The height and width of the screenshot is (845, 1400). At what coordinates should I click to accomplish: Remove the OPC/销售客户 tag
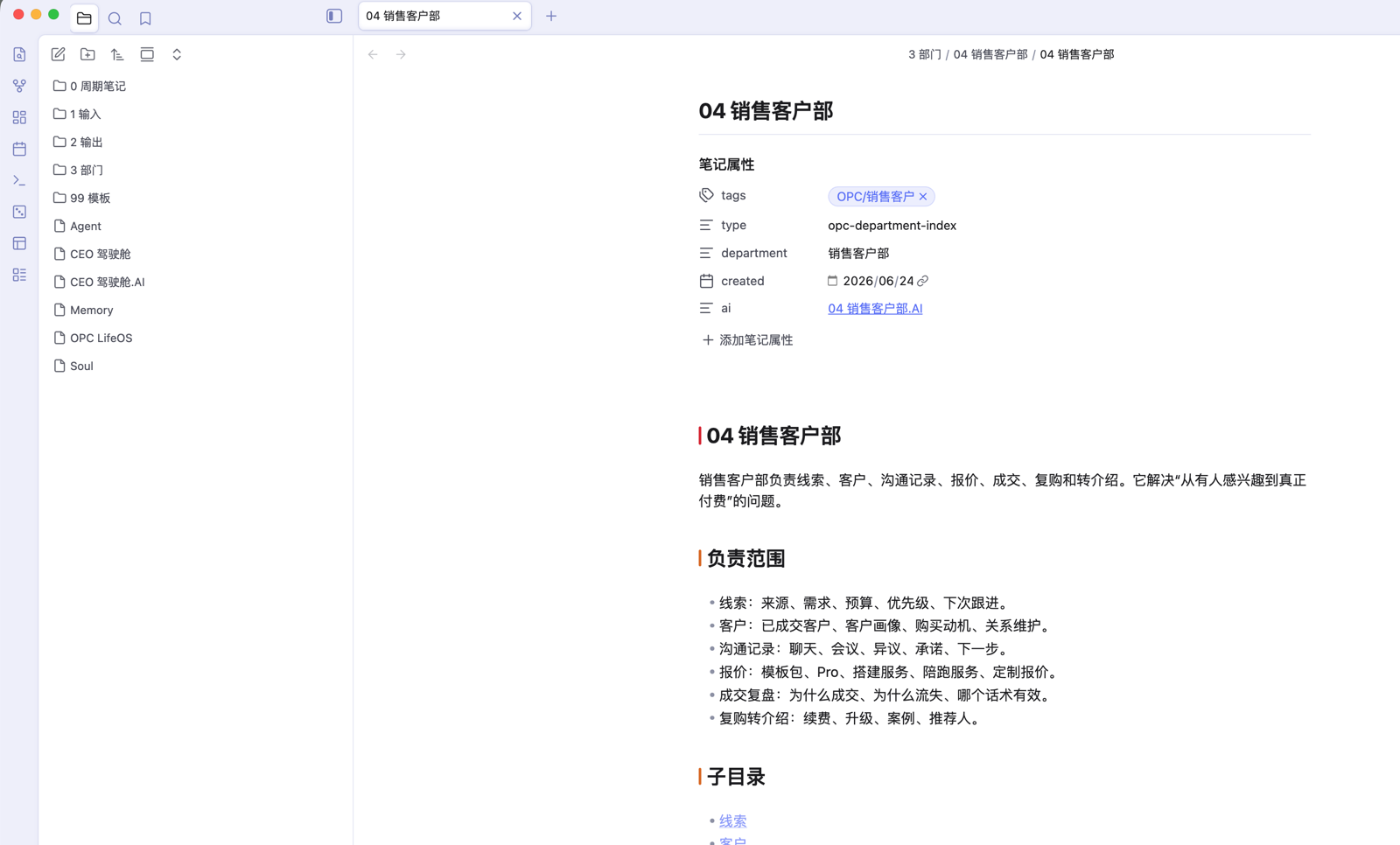923,197
